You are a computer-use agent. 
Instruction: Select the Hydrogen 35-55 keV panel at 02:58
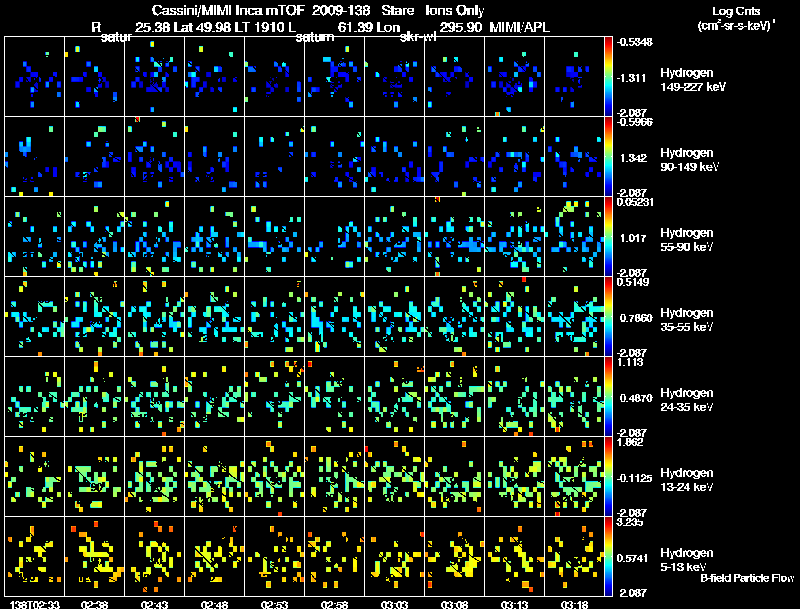pyautogui.click(x=335, y=316)
